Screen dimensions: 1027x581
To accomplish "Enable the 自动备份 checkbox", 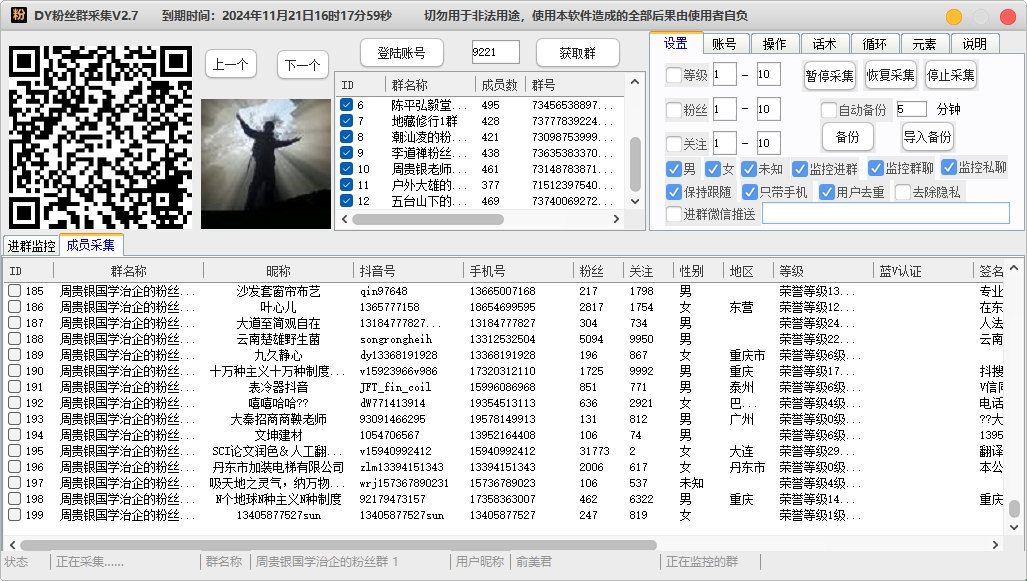I will 829,109.
